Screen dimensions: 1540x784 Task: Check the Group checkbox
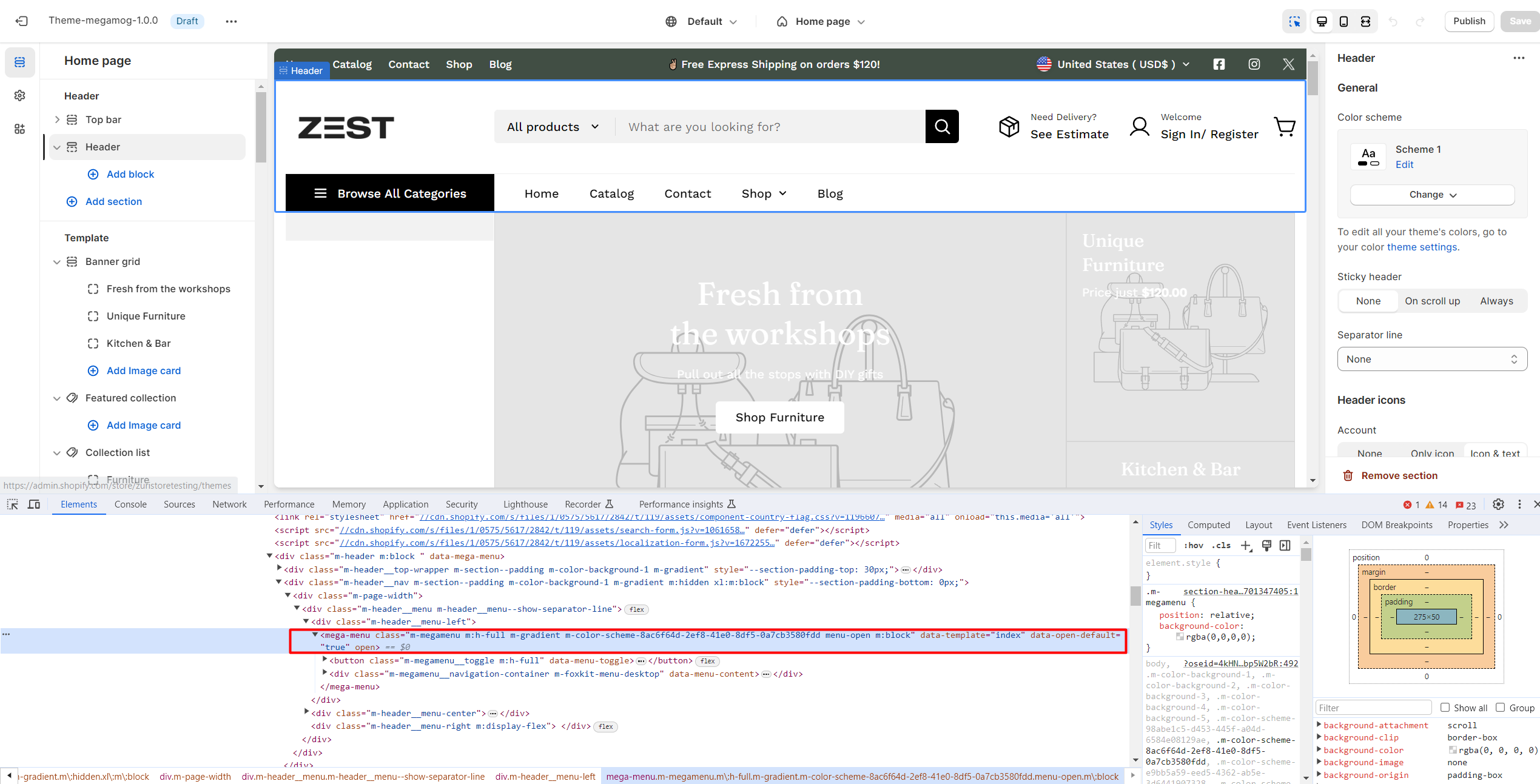pos(1501,708)
